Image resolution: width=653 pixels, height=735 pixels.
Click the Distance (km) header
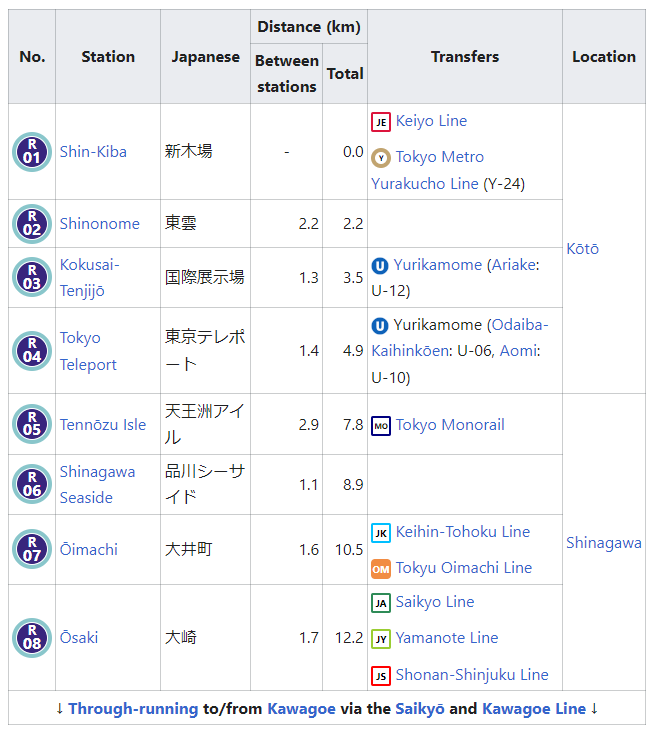point(309,27)
